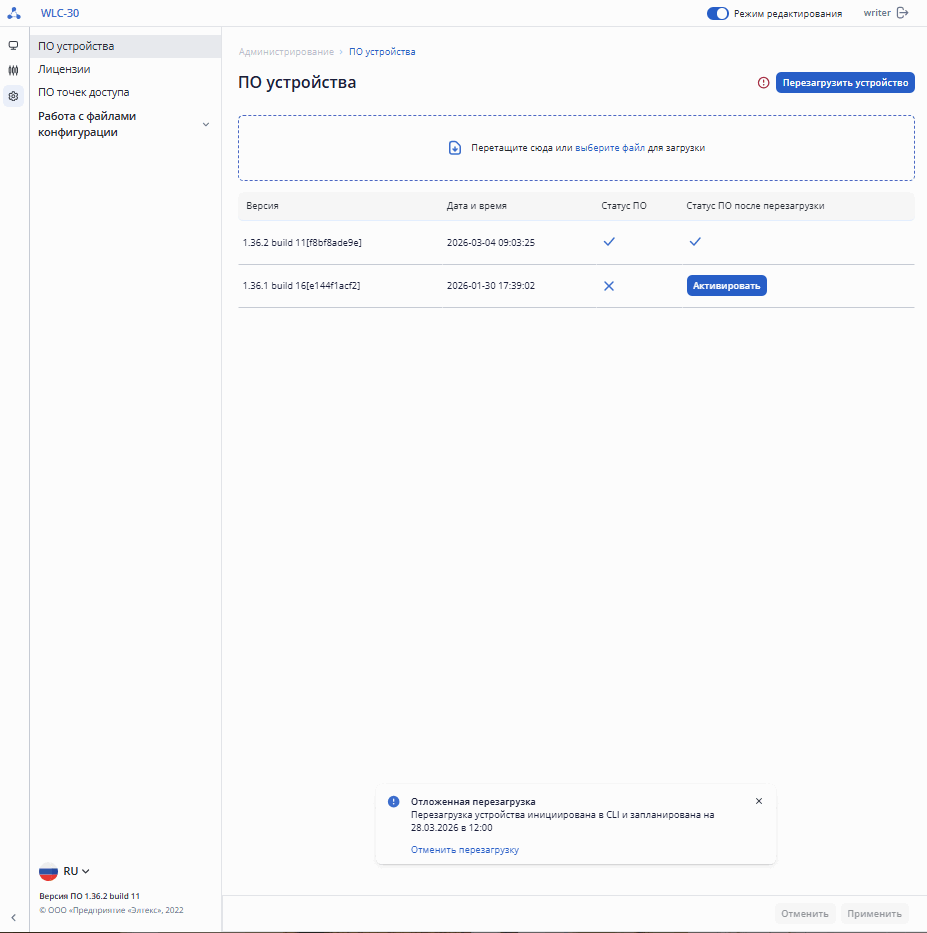Toggle the Режим редактирования switch

[717, 14]
